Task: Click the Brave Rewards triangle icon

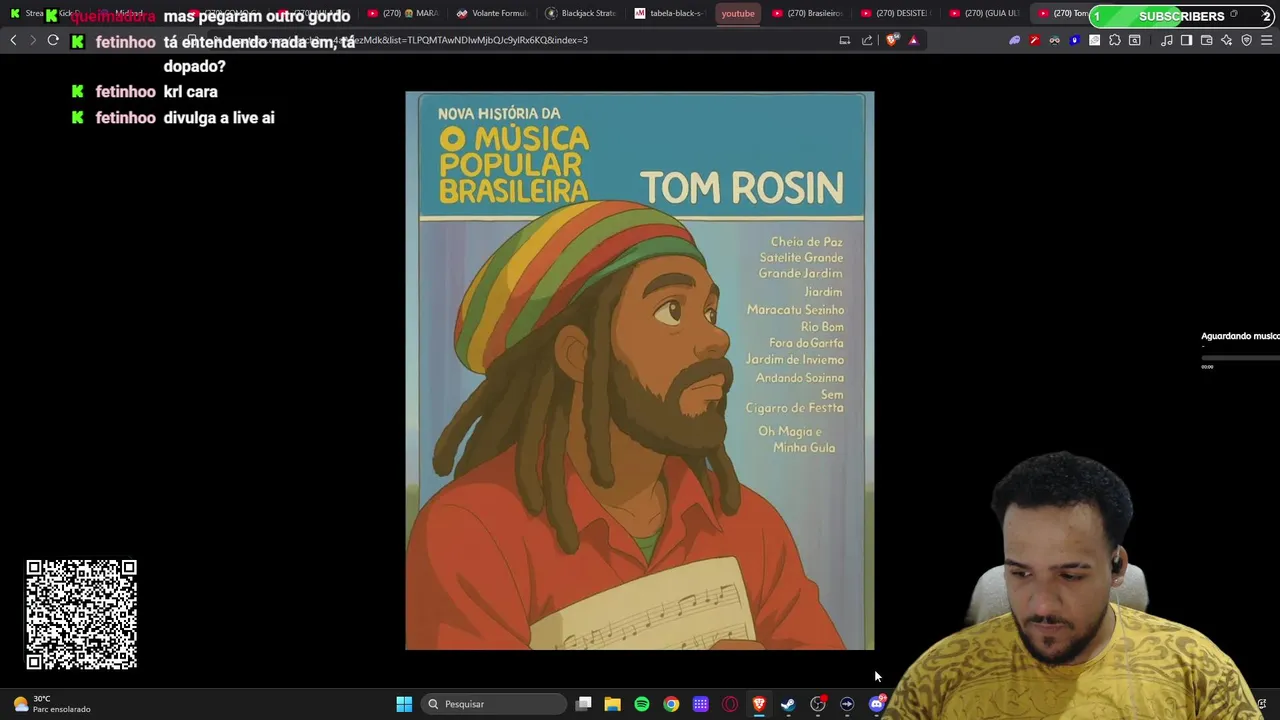Action: (x=913, y=40)
